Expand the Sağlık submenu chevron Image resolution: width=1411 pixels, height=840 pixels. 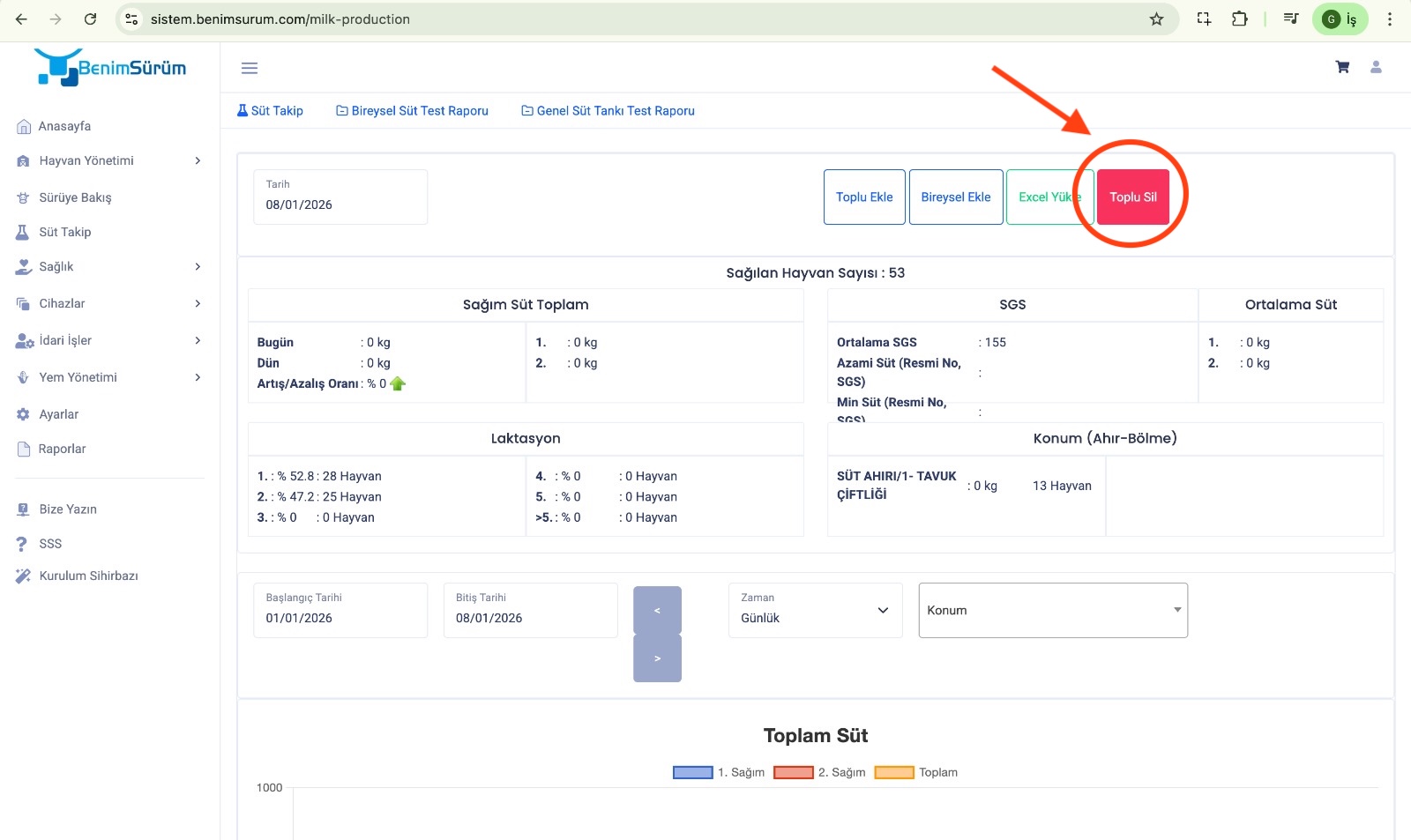click(198, 266)
